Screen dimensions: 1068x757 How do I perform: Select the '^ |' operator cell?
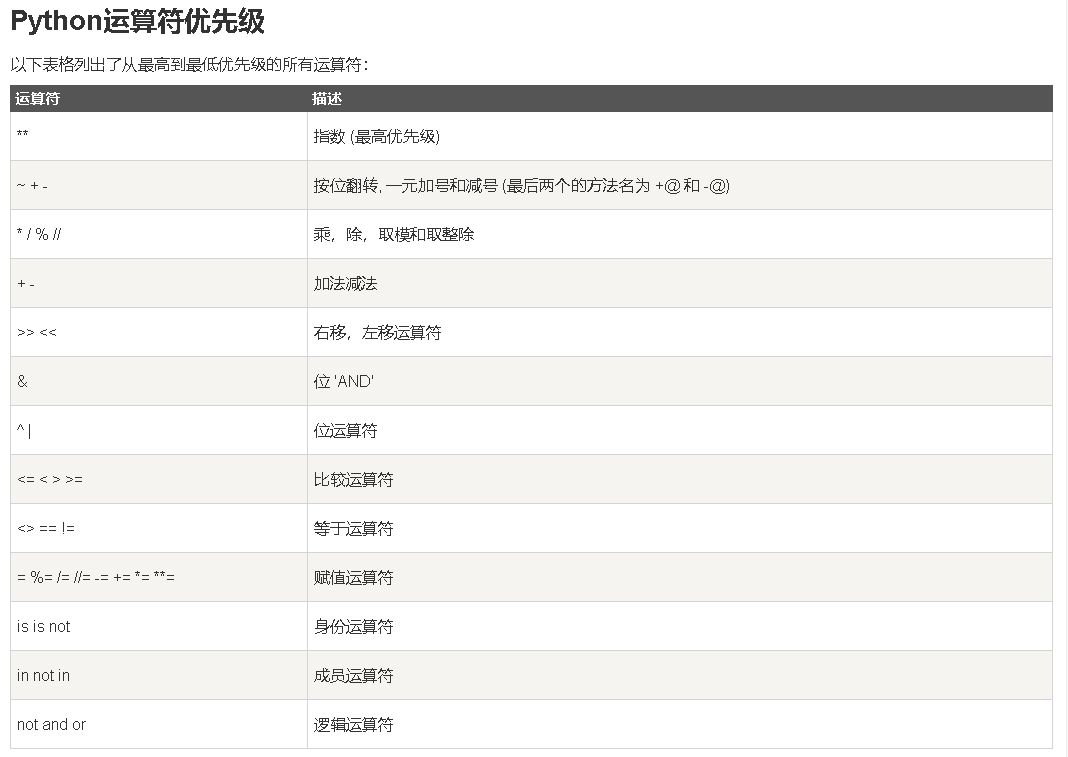159,431
